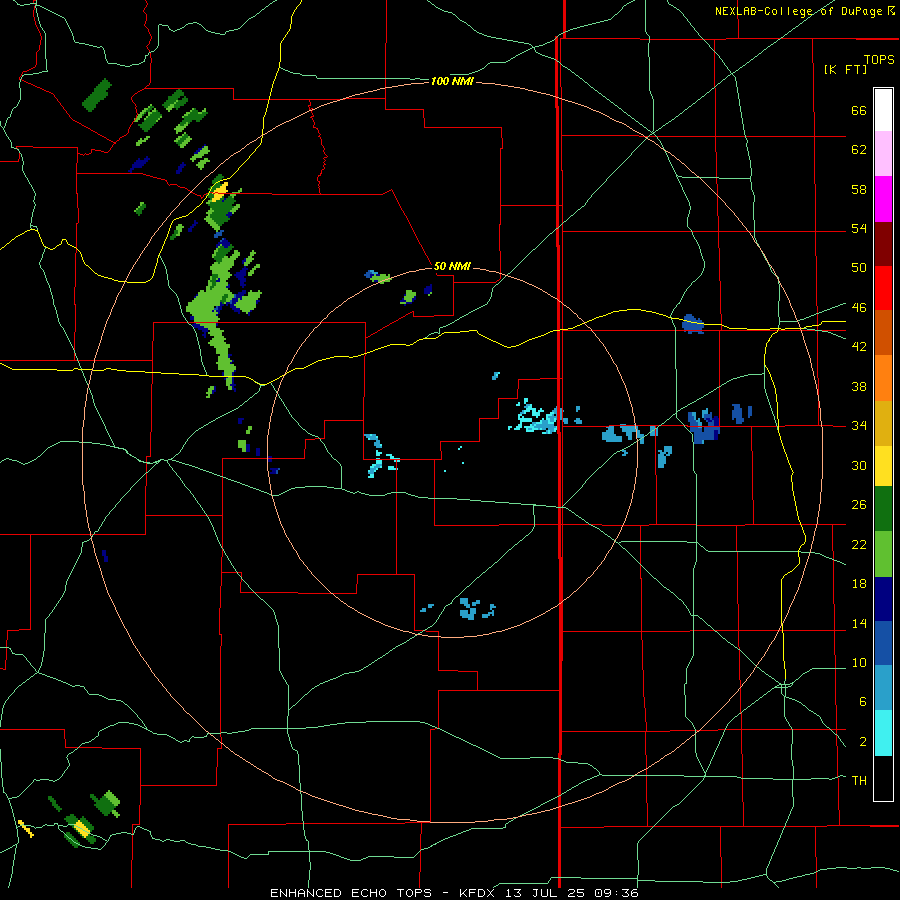Image resolution: width=900 pixels, height=900 pixels.
Task: Click the '30' legend value
Action: (859, 465)
